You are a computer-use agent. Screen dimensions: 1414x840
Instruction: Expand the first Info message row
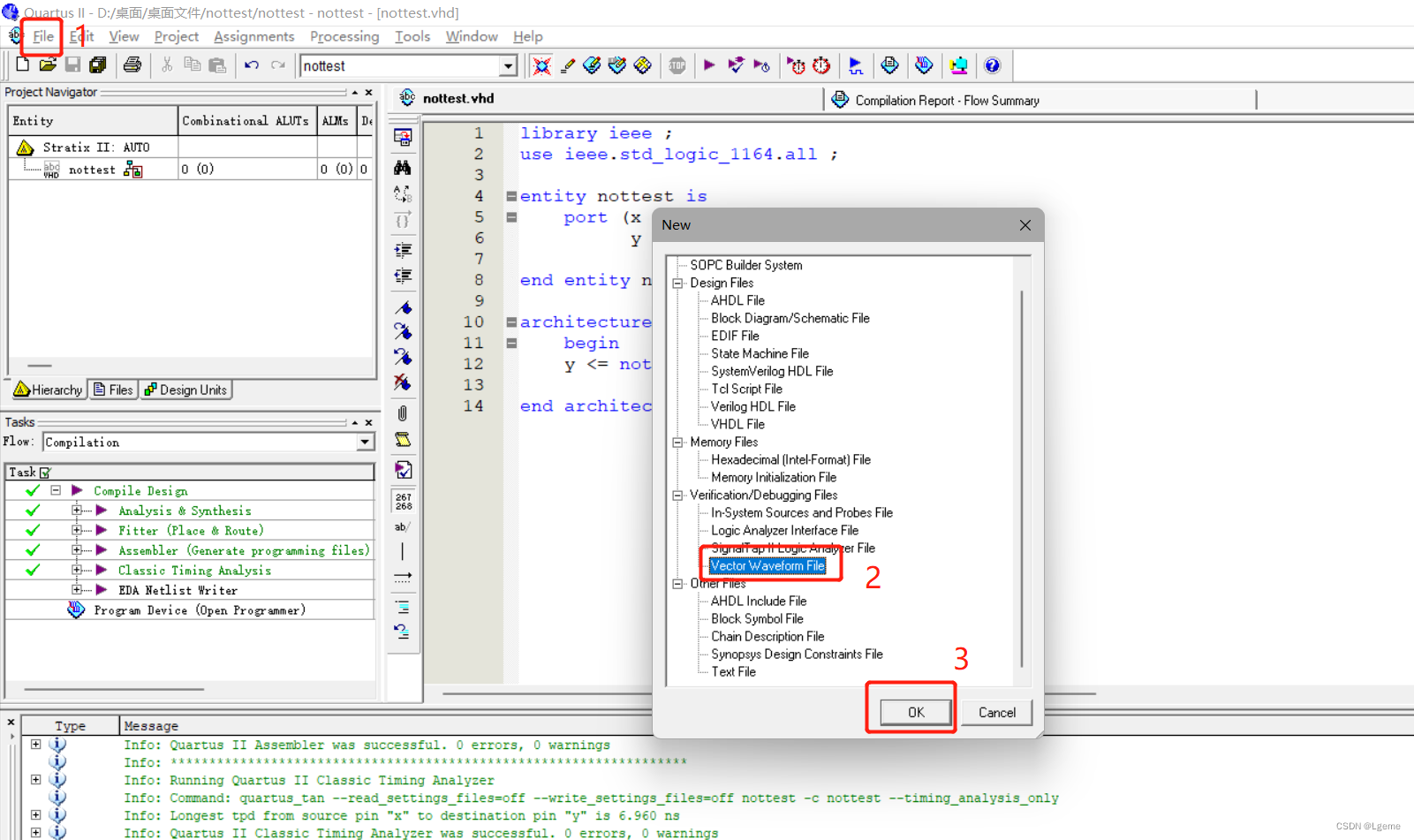pyautogui.click(x=35, y=745)
